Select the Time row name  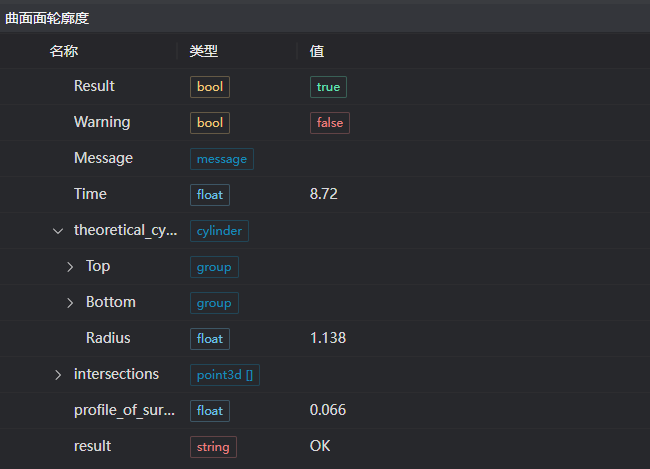tap(90, 194)
